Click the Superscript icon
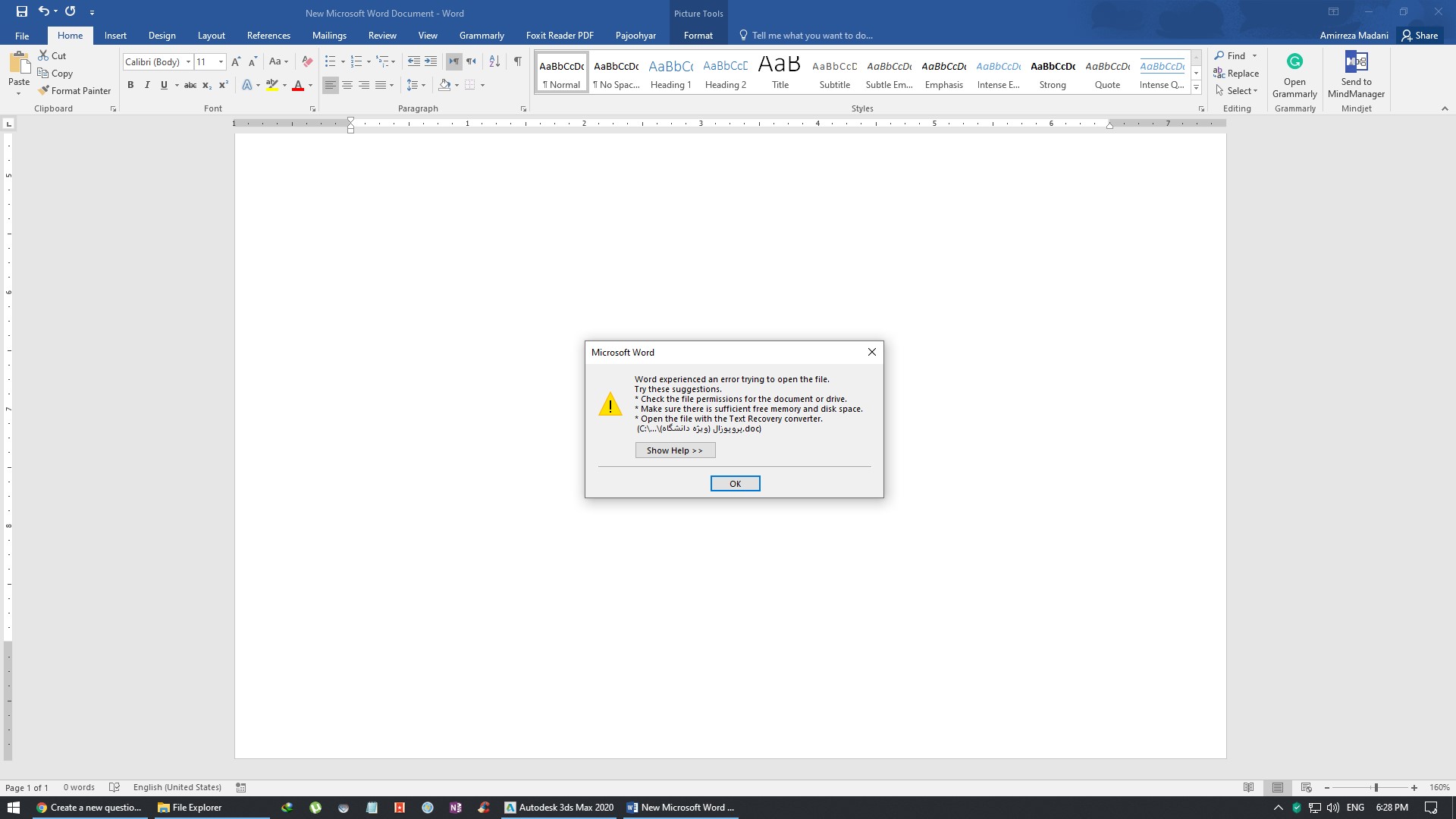This screenshot has height=819, width=1456. point(223,85)
